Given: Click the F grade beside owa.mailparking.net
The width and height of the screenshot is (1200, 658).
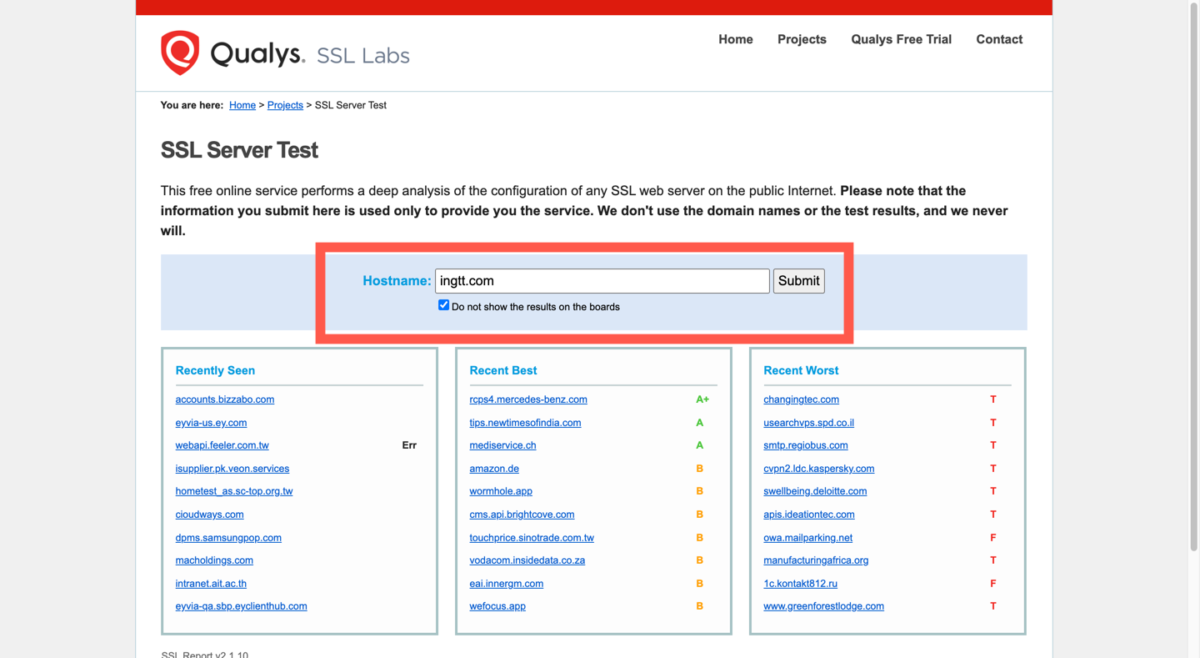Looking at the screenshot, I should tap(993, 537).
